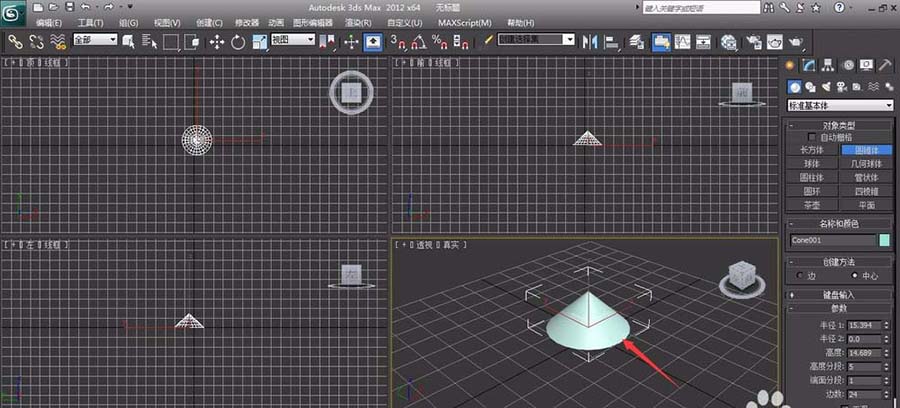Click the Mirror tool icon
The height and width of the screenshot is (408, 900).
[589, 41]
